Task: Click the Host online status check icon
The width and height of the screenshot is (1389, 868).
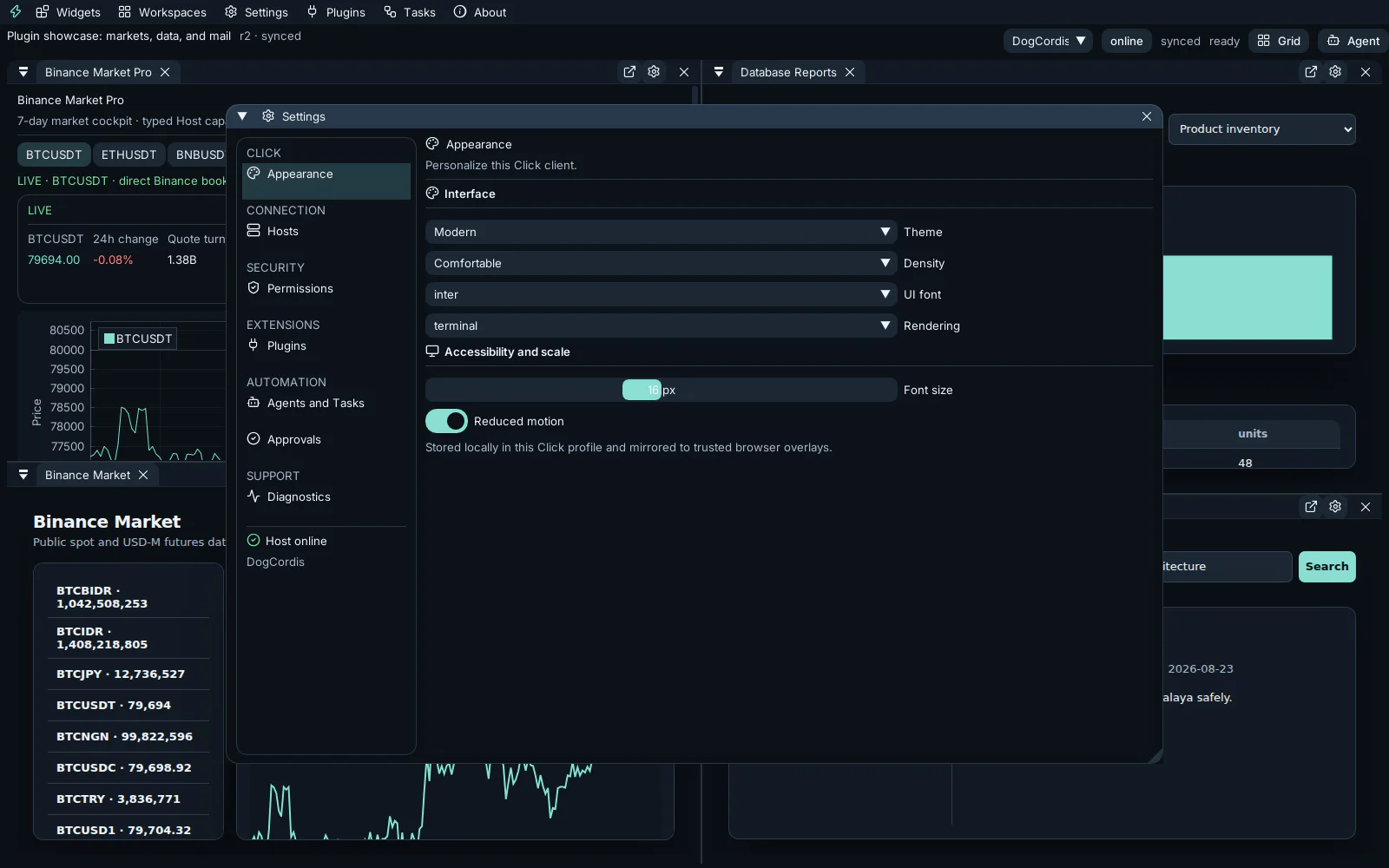Action: pyautogui.click(x=253, y=541)
